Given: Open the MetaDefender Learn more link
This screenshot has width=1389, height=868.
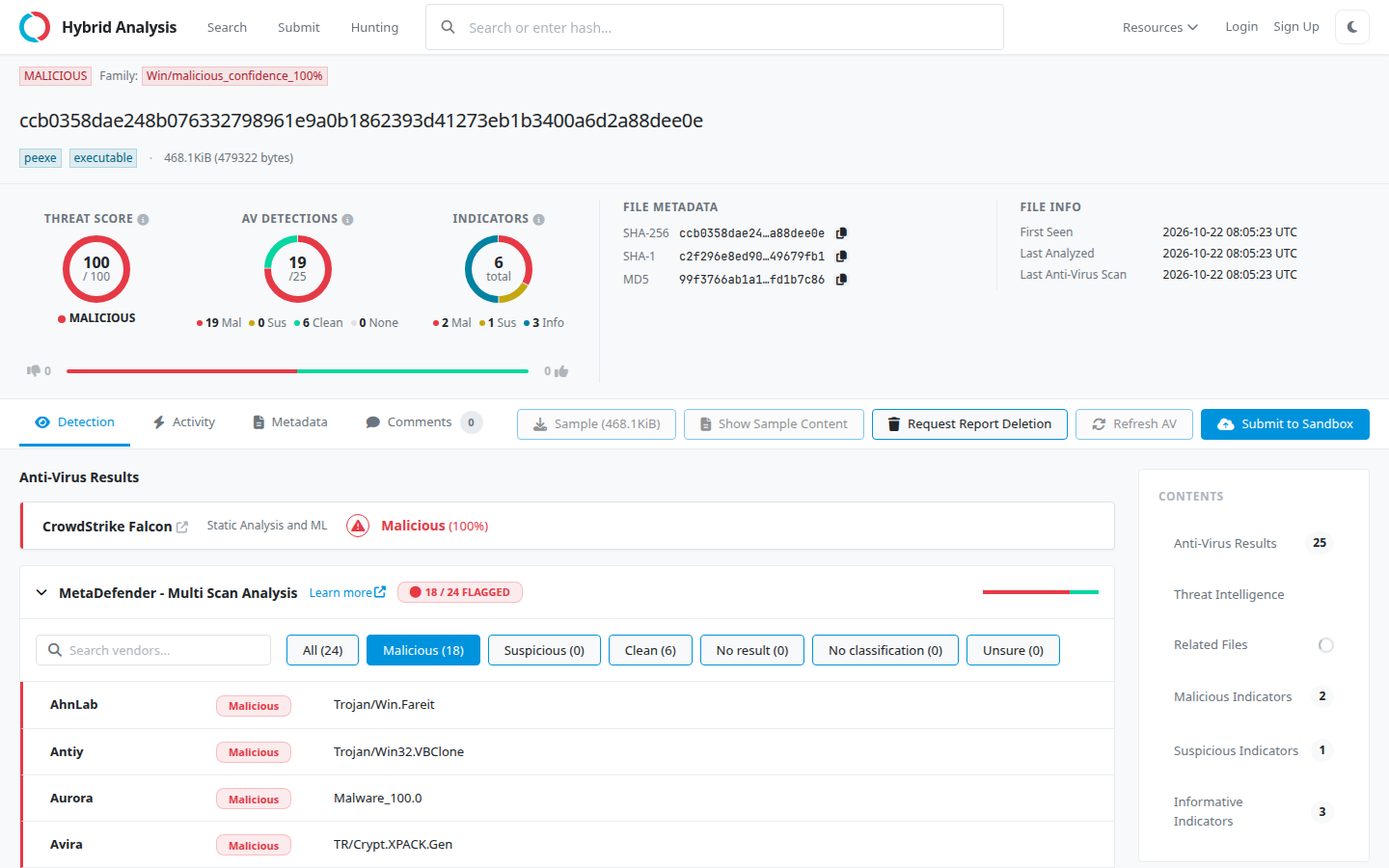Looking at the screenshot, I should pos(347,592).
